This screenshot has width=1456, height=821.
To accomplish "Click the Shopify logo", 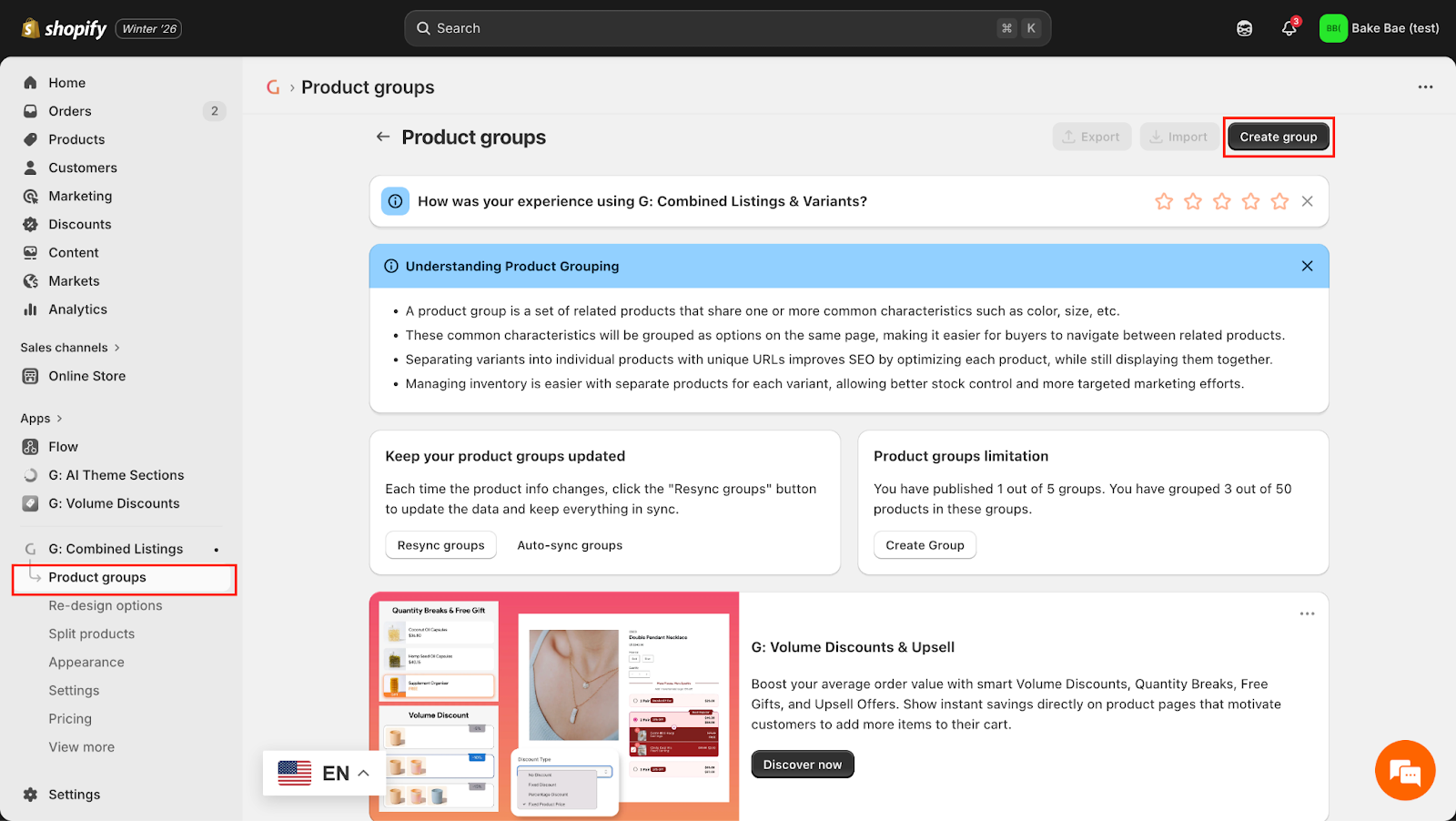I will coord(64,29).
